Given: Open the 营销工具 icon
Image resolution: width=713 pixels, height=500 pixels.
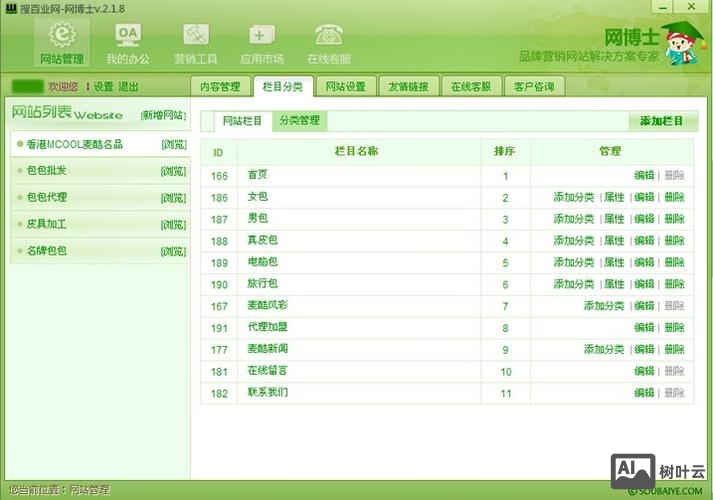Looking at the screenshot, I should [196, 43].
